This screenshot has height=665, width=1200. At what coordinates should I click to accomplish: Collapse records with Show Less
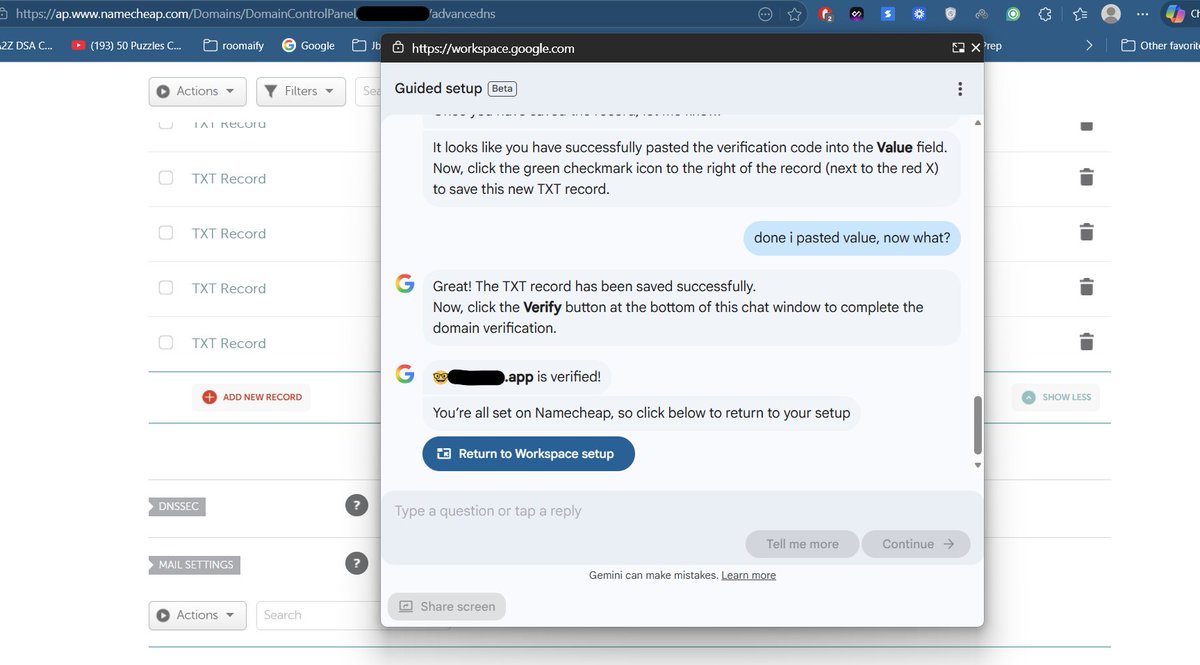pyautogui.click(x=1056, y=397)
